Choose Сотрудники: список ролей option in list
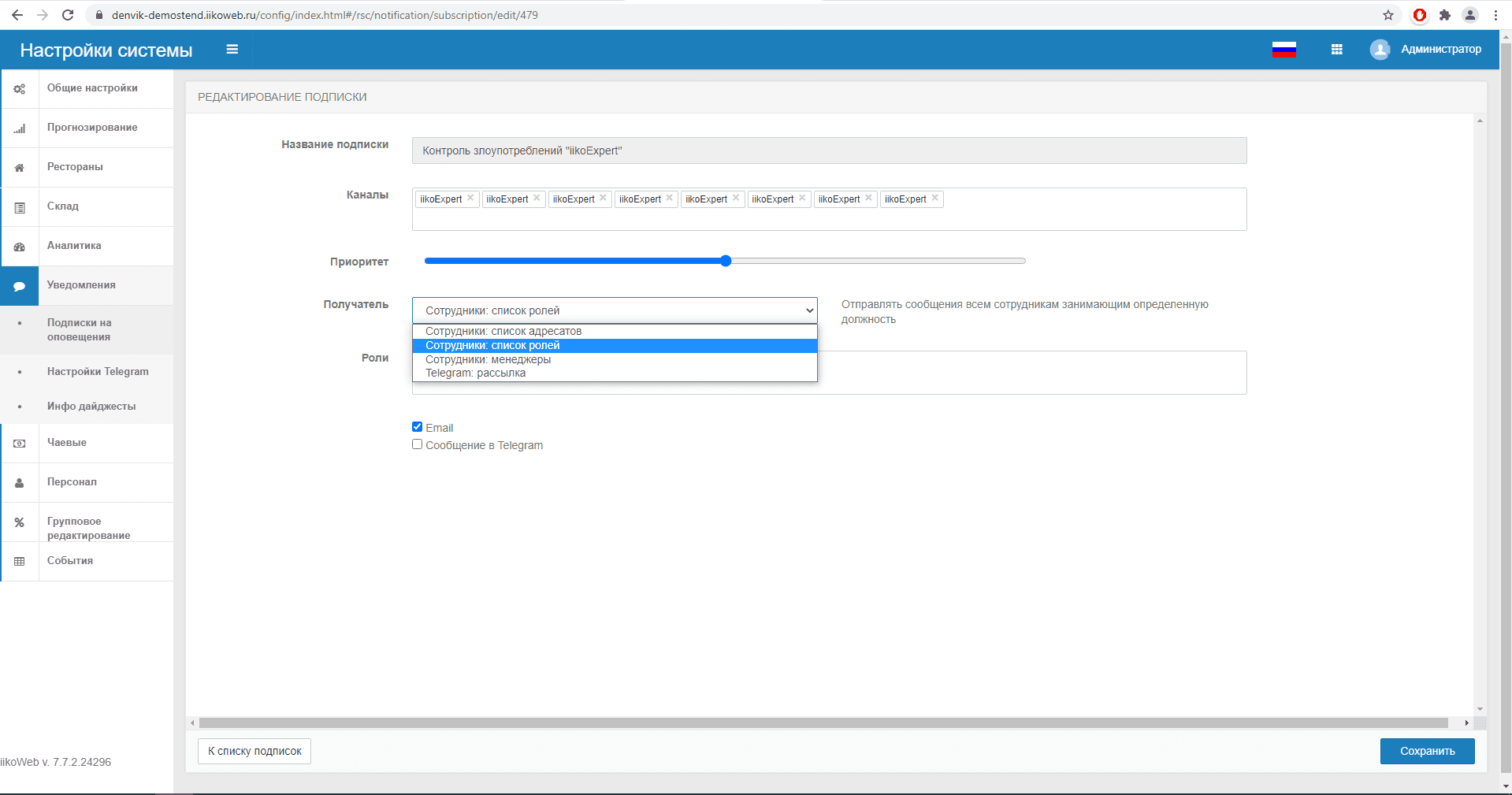Viewport: 1512px width, 795px height. coord(615,346)
